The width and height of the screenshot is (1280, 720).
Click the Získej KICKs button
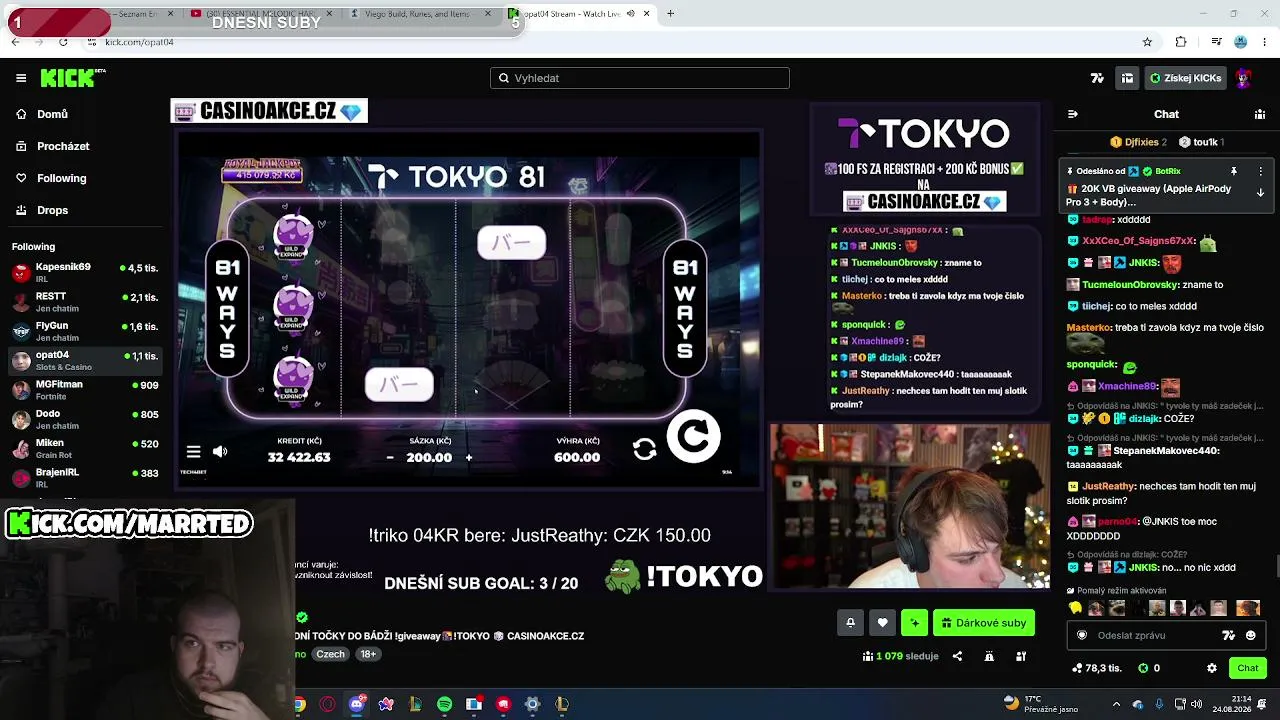coord(1186,78)
